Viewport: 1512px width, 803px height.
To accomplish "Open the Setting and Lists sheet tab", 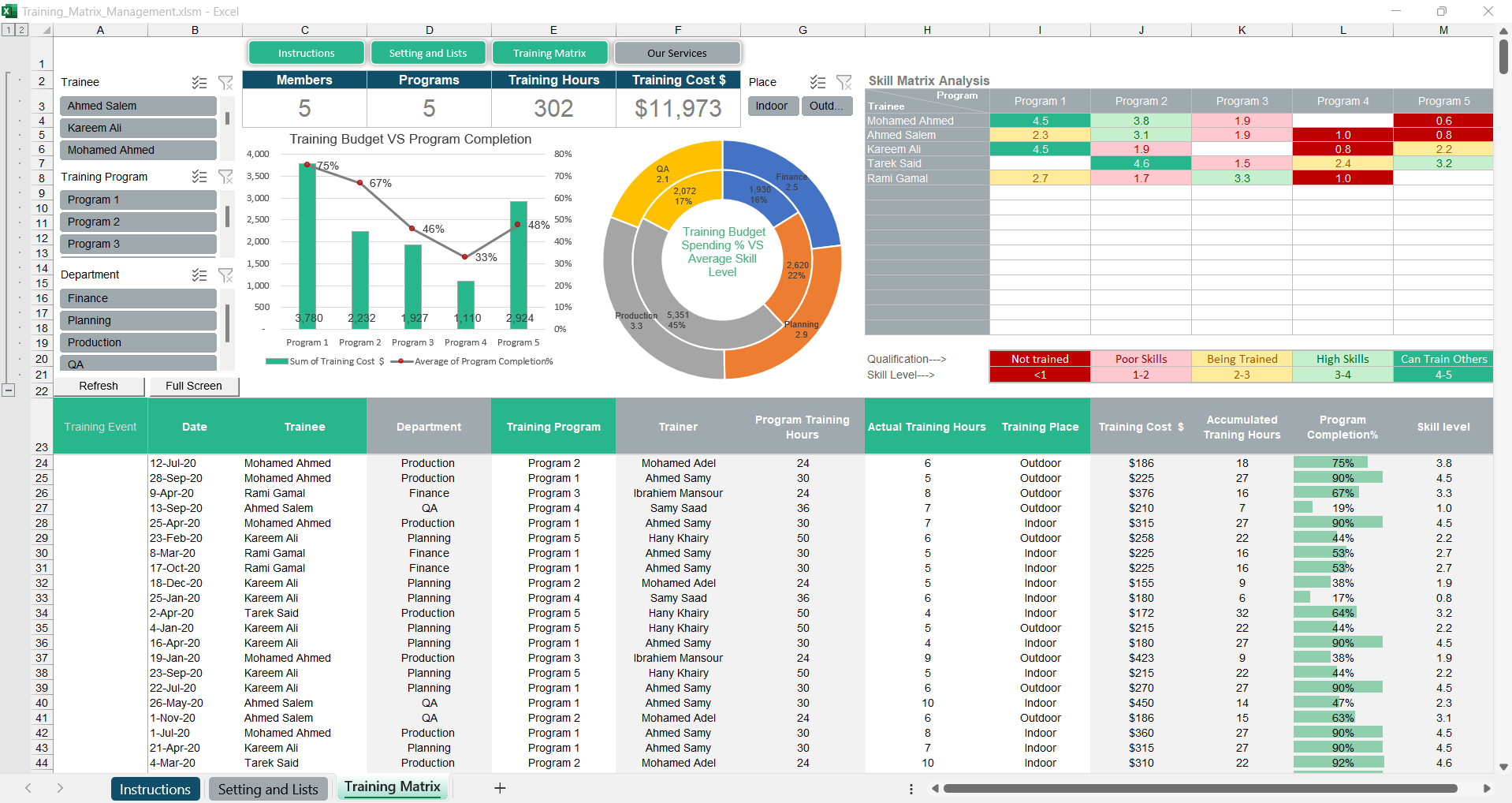I will click(x=268, y=789).
